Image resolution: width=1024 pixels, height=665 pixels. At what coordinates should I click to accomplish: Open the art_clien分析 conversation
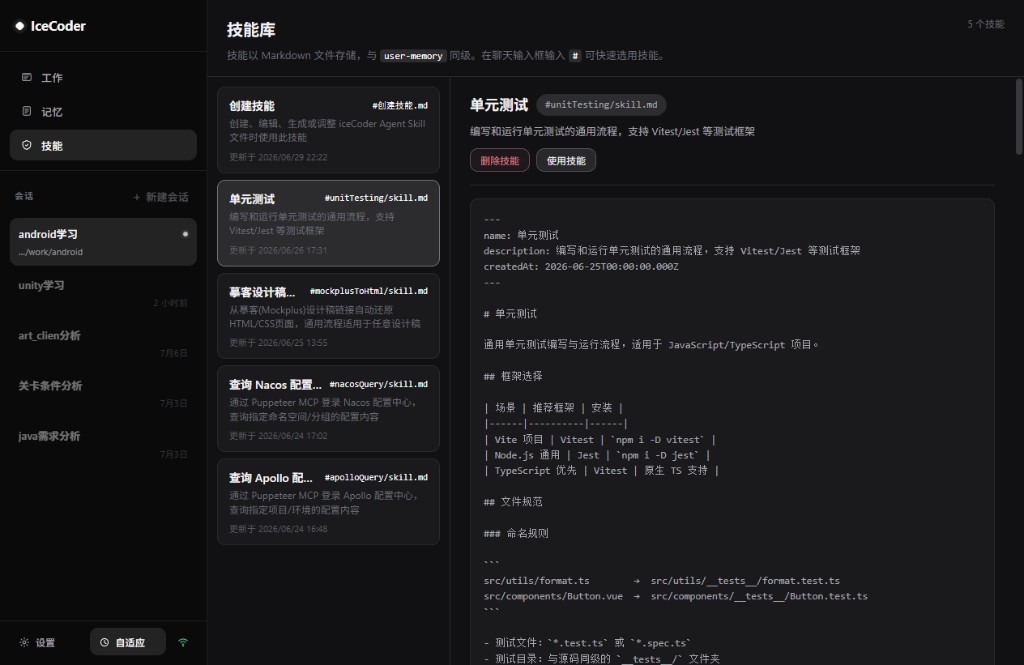click(103, 343)
